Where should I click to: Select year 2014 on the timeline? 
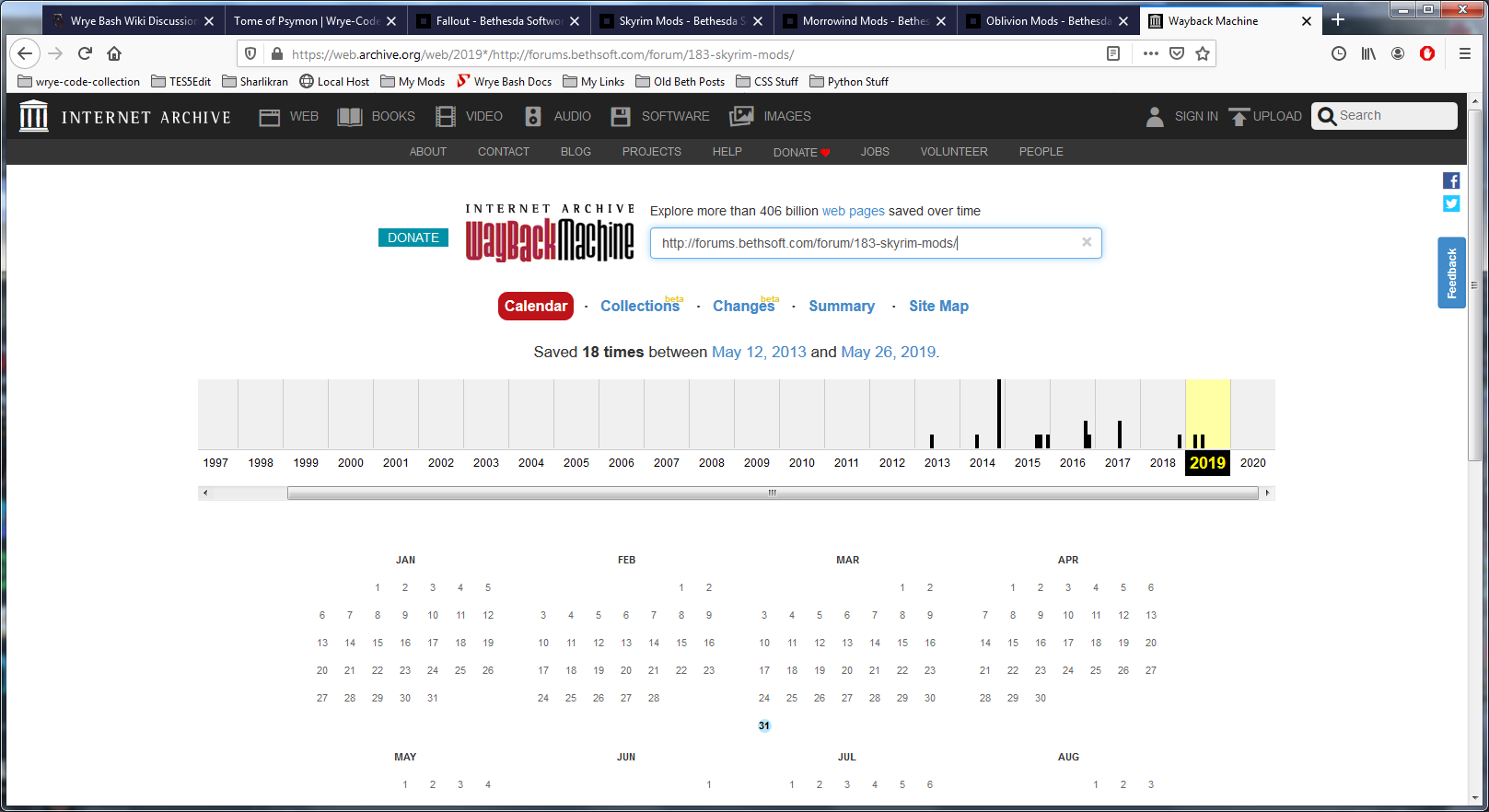983,463
